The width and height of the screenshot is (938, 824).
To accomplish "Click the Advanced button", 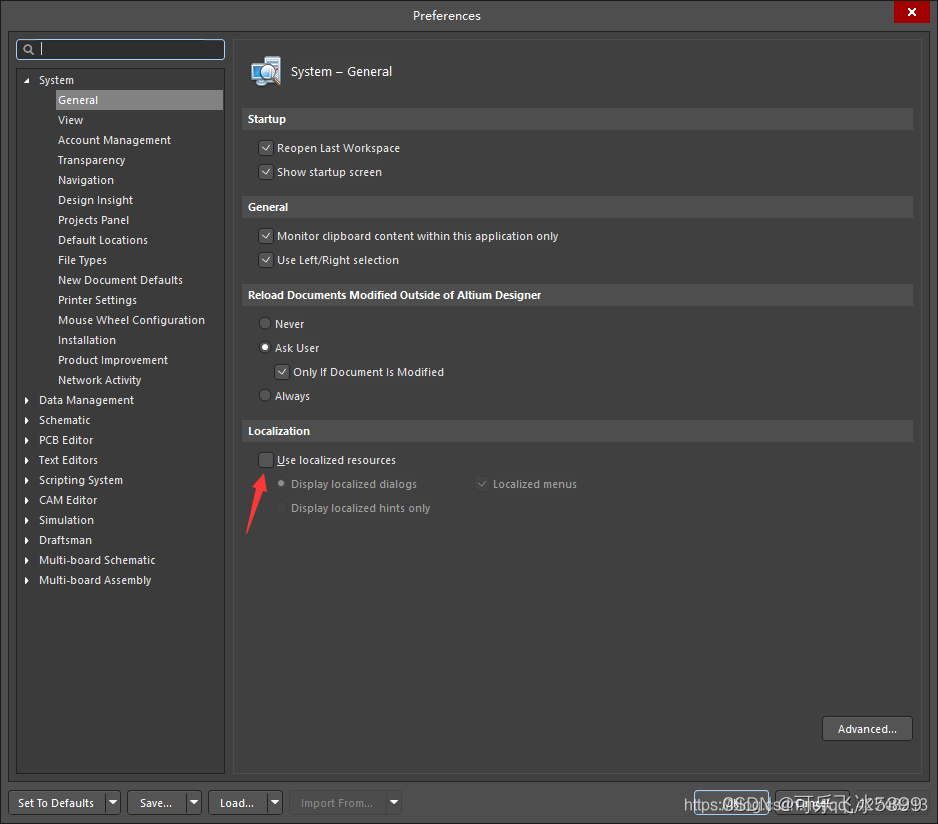I will (x=867, y=729).
